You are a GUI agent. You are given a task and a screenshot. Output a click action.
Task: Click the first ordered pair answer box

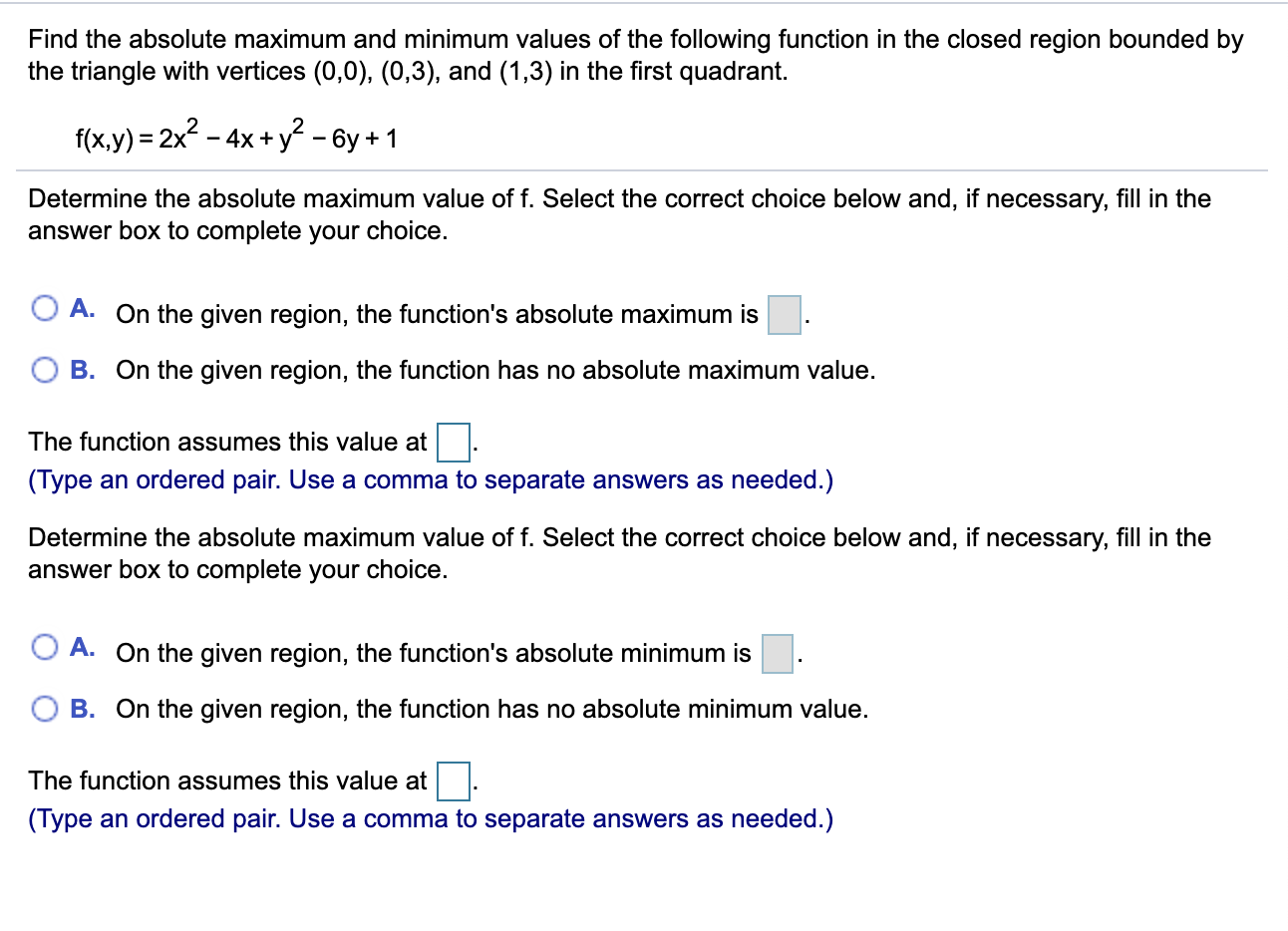pyautogui.click(x=454, y=445)
